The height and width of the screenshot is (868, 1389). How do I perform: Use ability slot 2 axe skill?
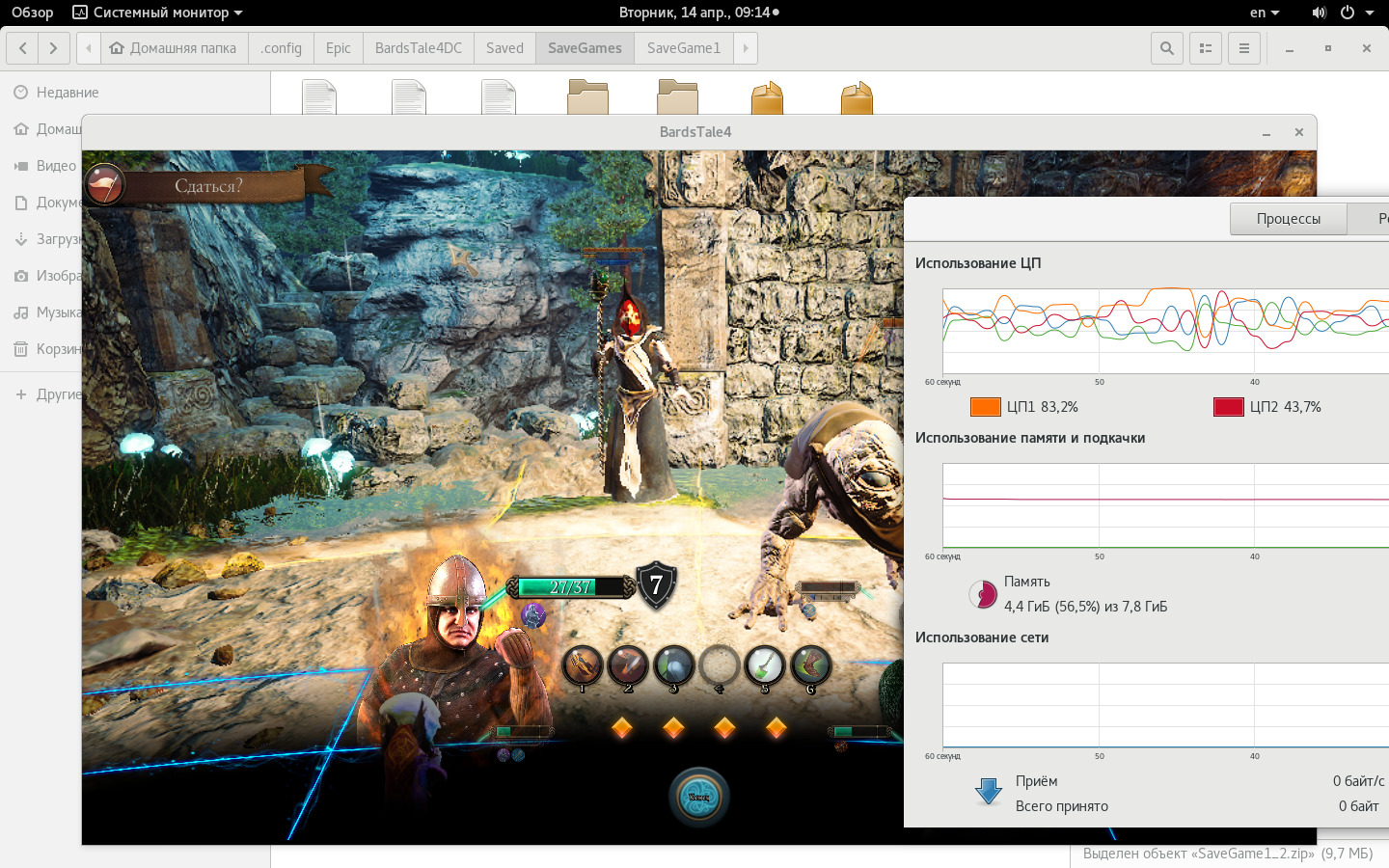pos(628,665)
